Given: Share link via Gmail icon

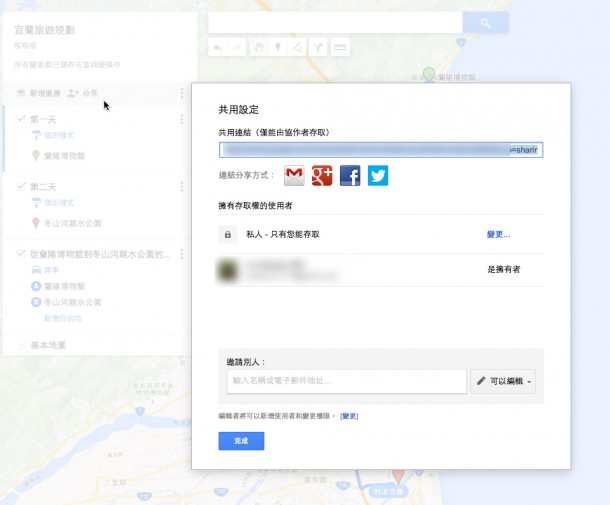Looking at the screenshot, I should [294, 175].
